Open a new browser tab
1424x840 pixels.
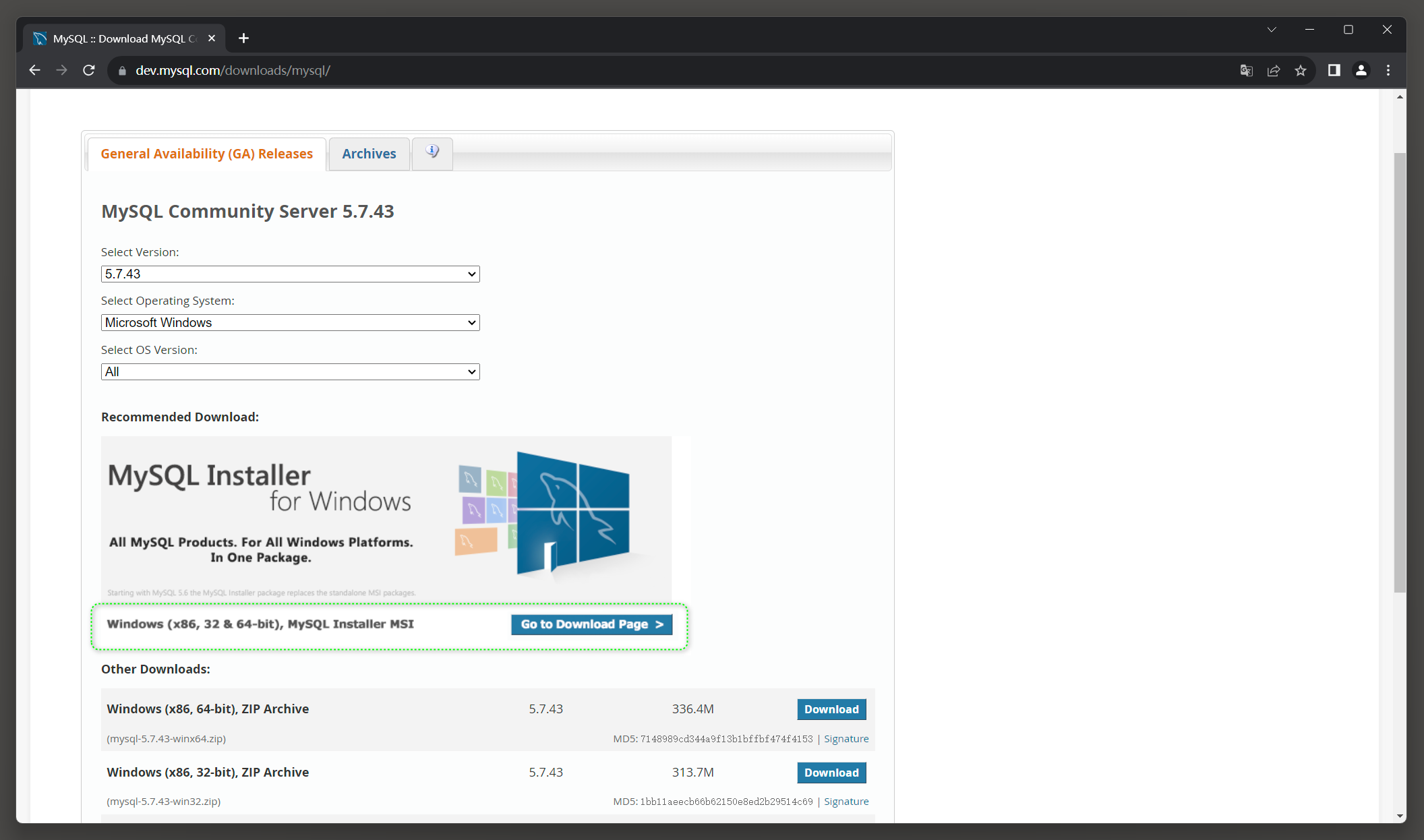[x=243, y=38]
